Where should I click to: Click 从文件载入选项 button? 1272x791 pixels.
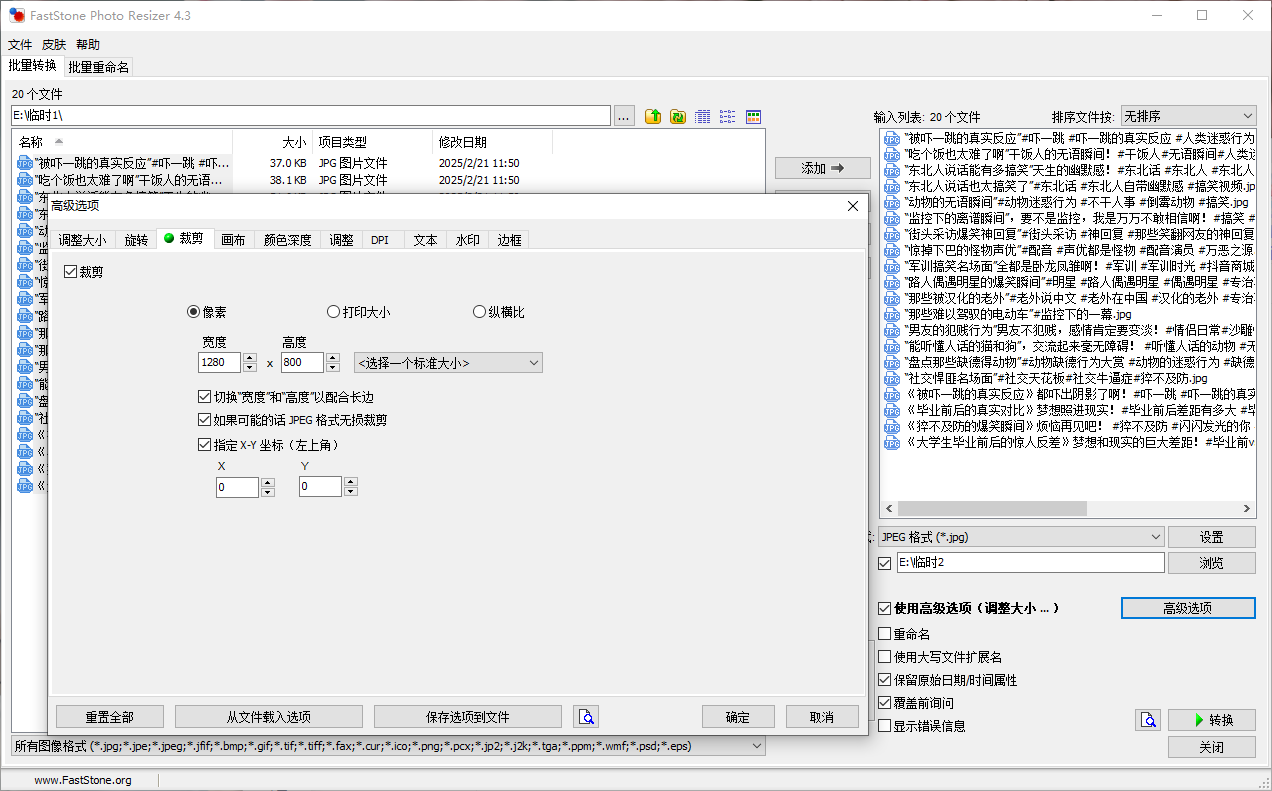click(269, 717)
